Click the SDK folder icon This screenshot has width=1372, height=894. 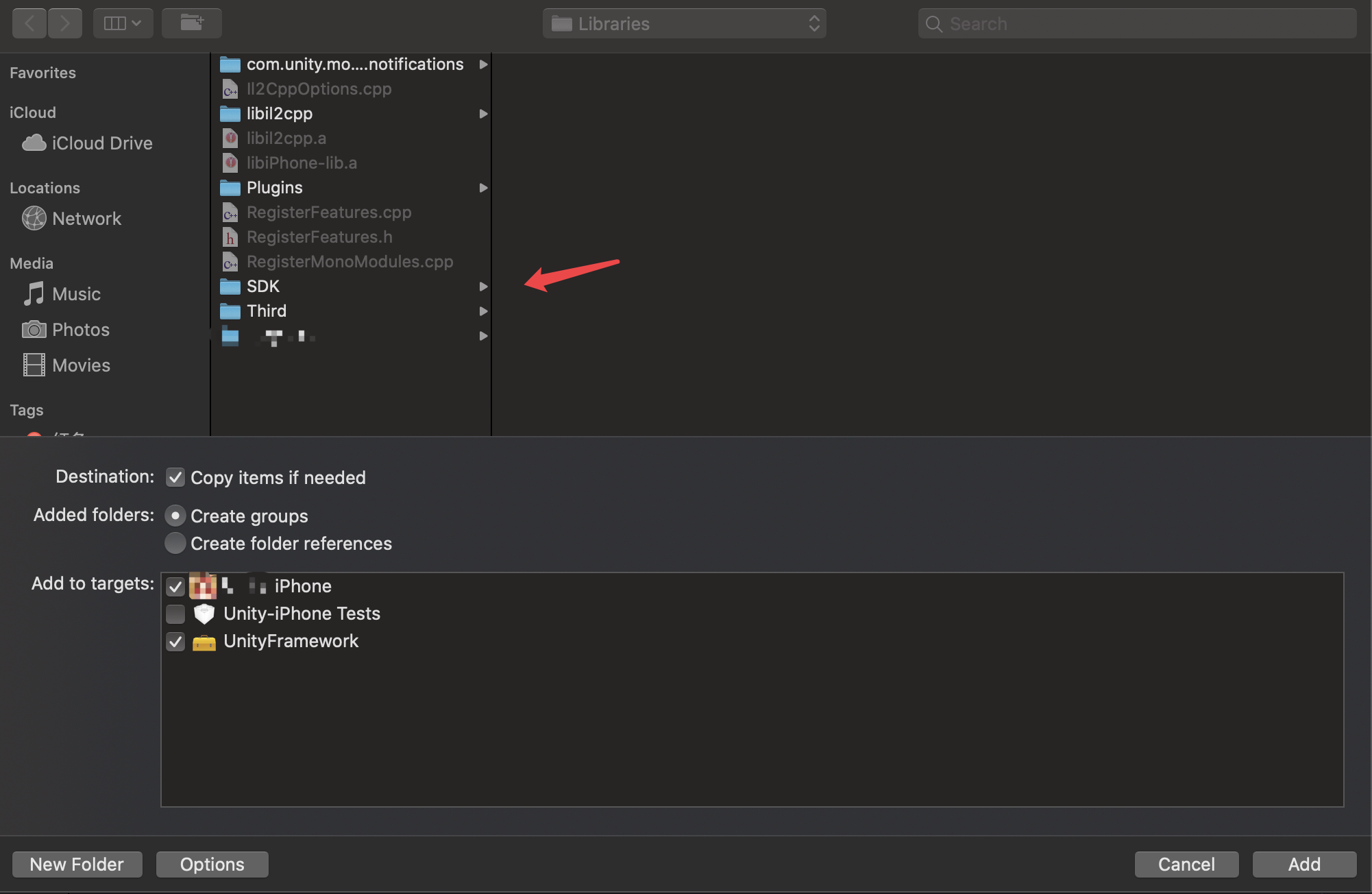tap(230, 287)
